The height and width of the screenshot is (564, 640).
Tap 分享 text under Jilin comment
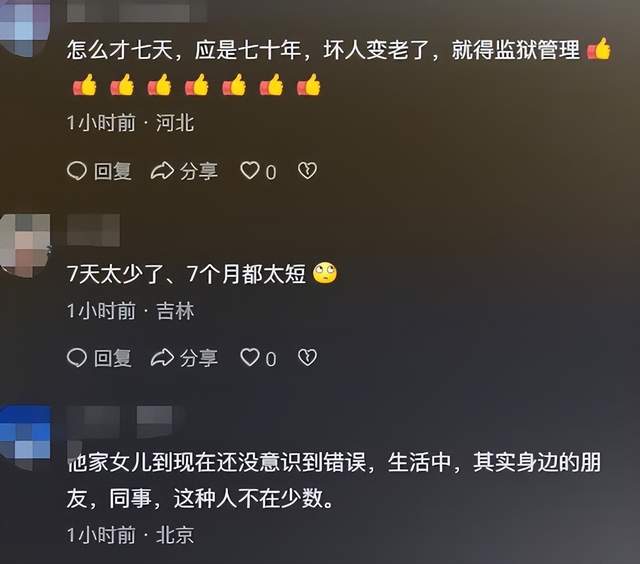(199, 358)
